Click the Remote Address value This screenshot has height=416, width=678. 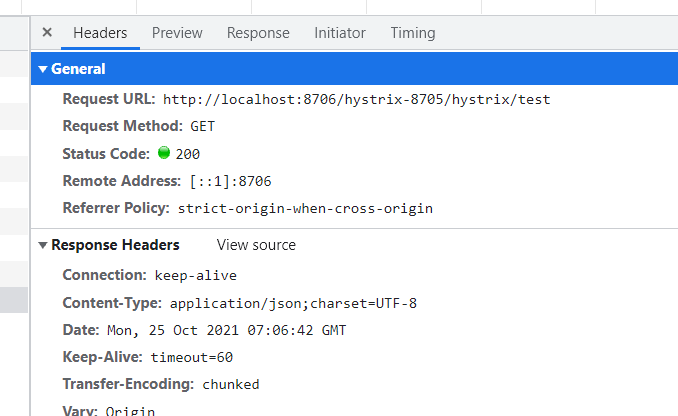[x=230, y=181]
